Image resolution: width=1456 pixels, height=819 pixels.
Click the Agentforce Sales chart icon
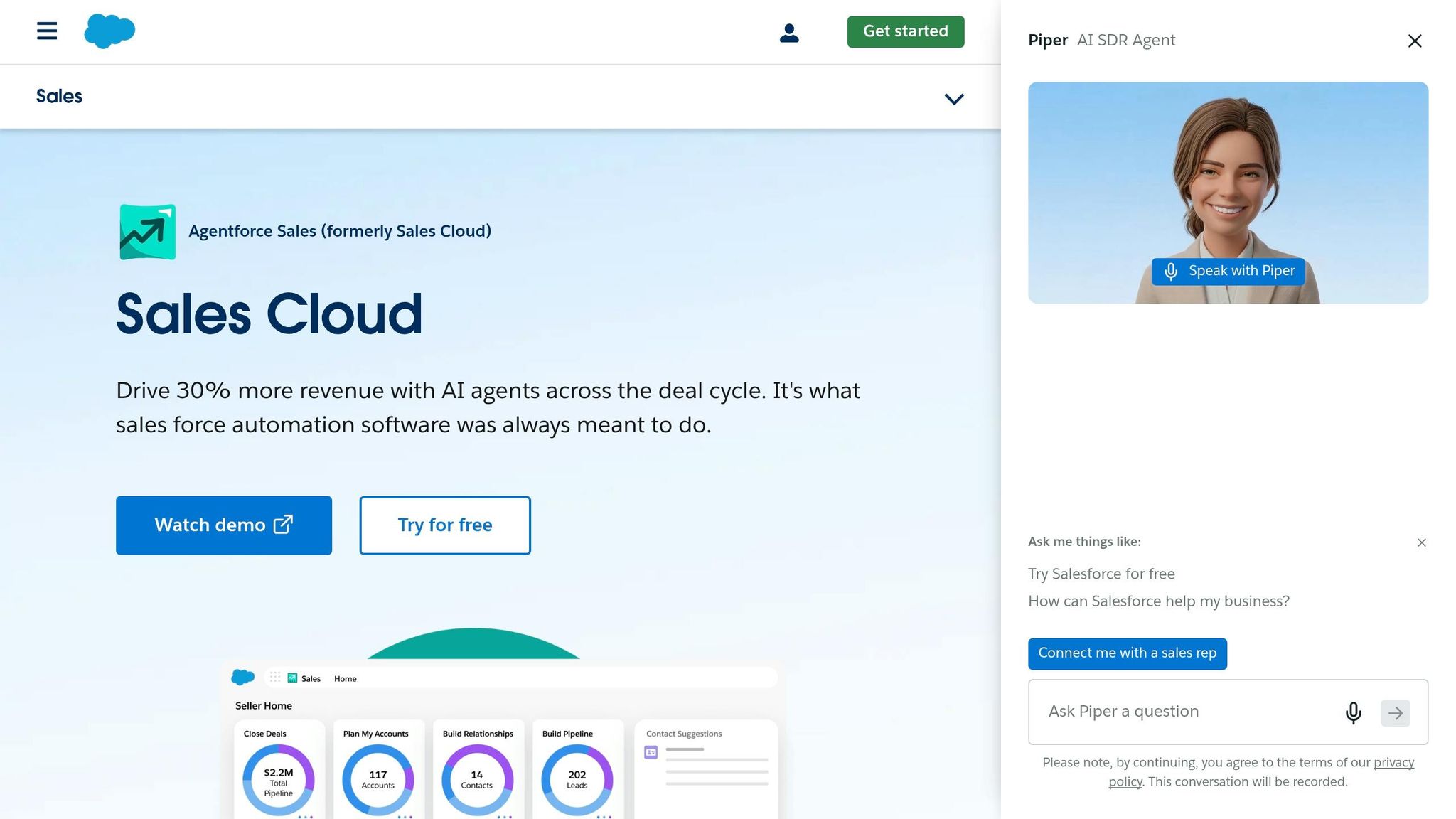(x=148, y=232)
